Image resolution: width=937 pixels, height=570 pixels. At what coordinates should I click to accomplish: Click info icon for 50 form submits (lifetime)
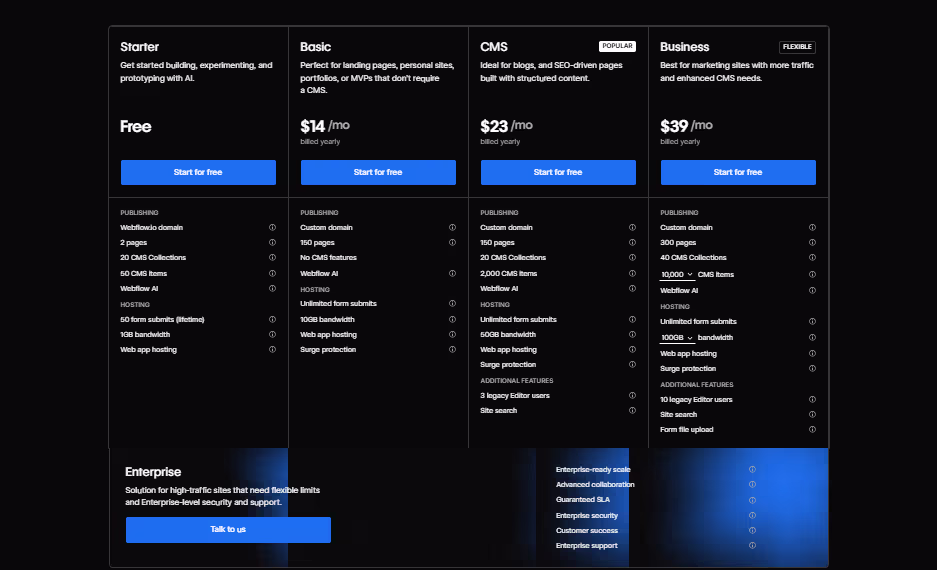tap(272, 319)
